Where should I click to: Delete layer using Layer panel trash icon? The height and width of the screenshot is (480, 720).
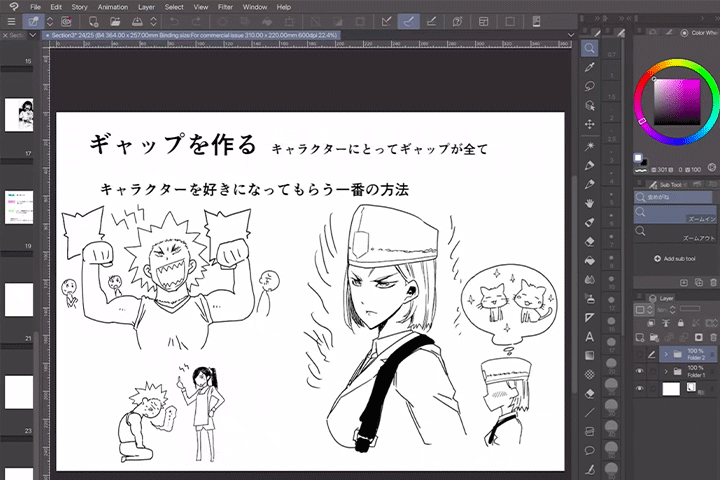coord(713,338)
